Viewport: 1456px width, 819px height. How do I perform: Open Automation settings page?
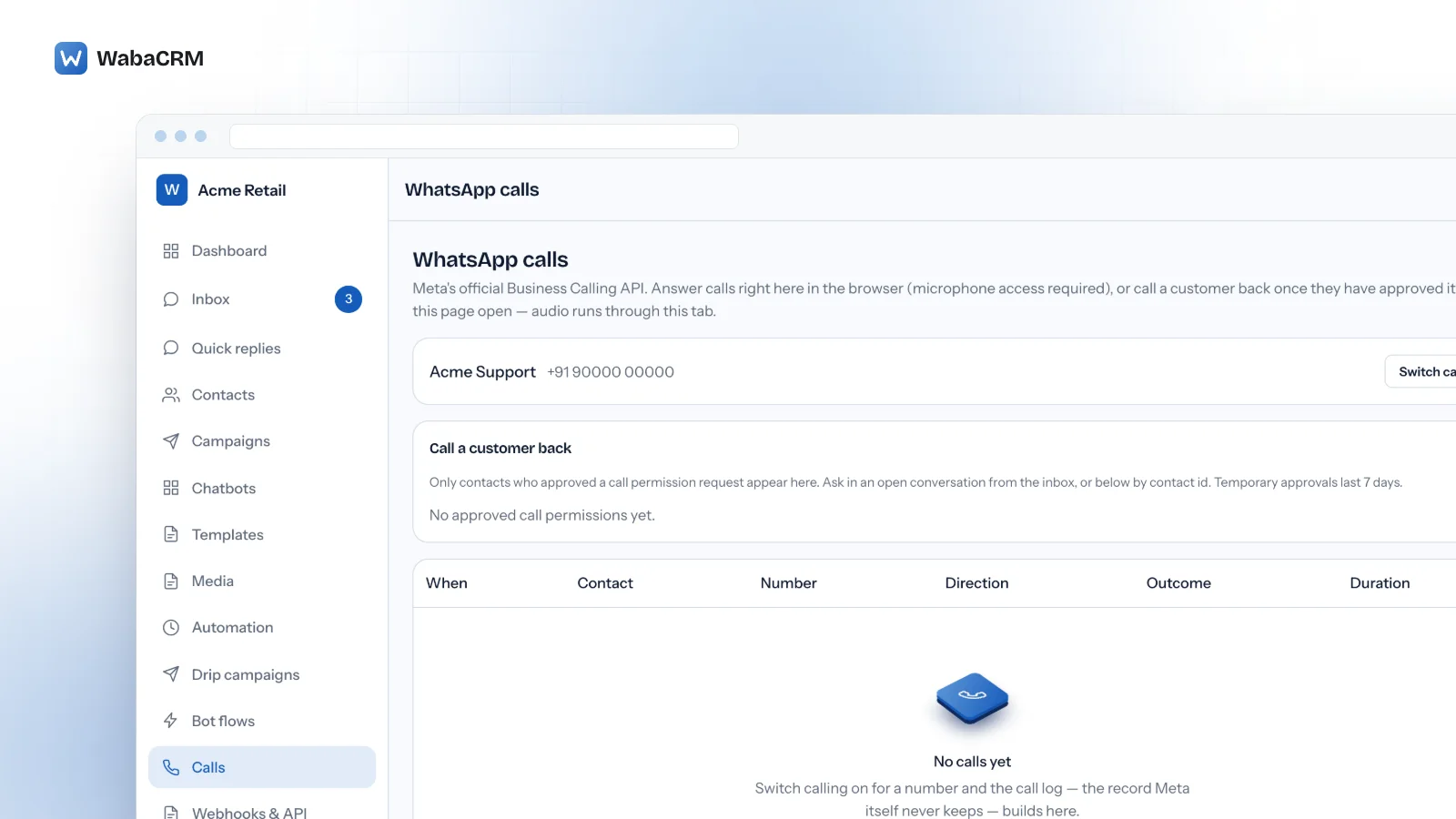[262, 628]
